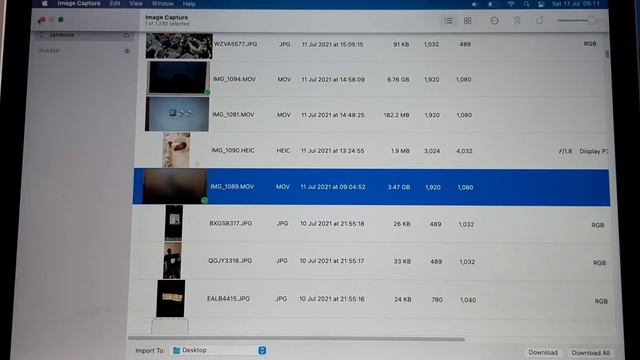Select the BXGS8317.JPG thumbnail

(173, 222)
